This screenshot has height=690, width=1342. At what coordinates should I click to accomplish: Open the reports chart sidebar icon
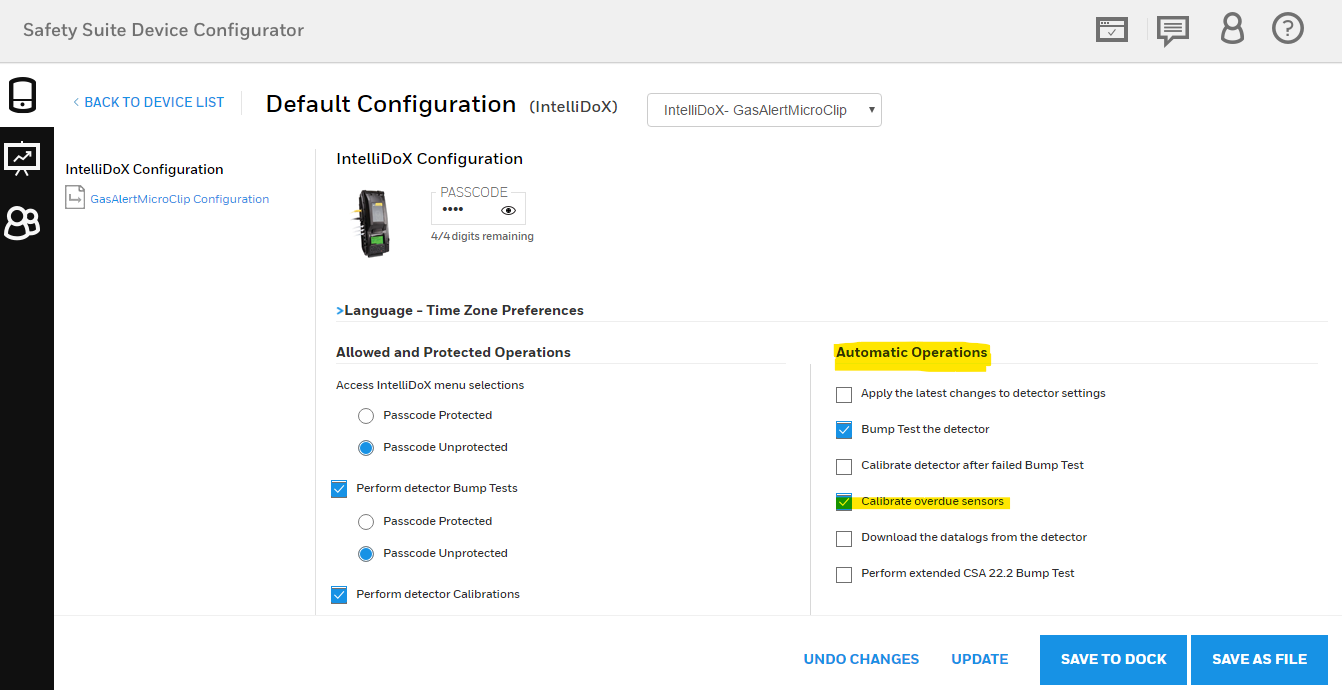click(22, 158)
